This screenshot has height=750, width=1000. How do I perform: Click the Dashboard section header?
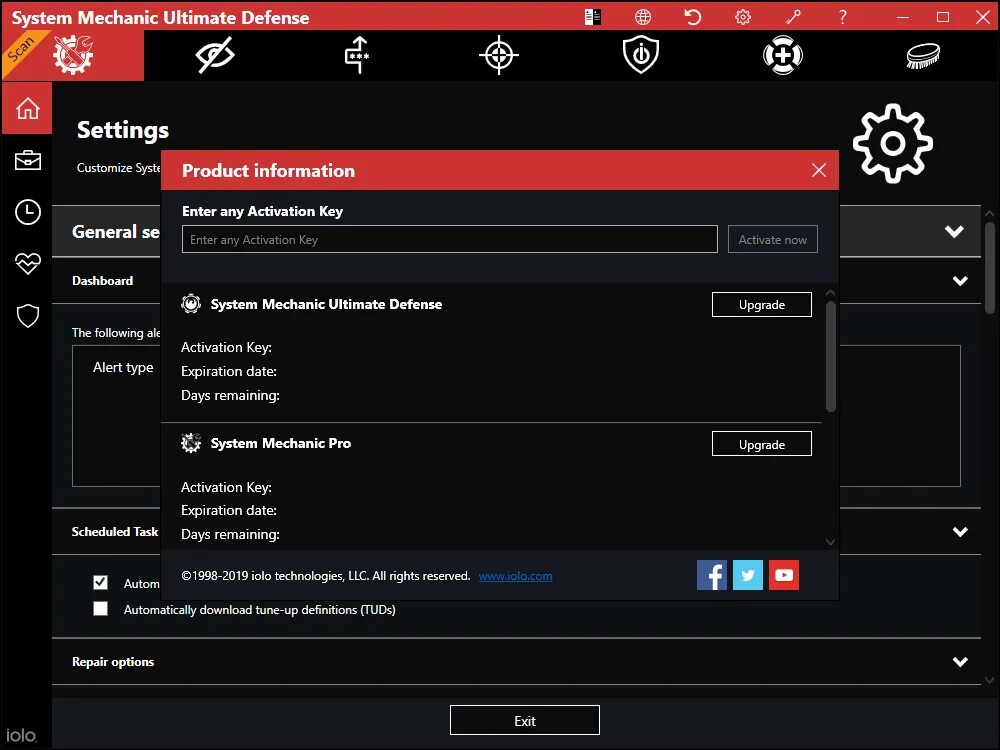[x=103, y=281]
